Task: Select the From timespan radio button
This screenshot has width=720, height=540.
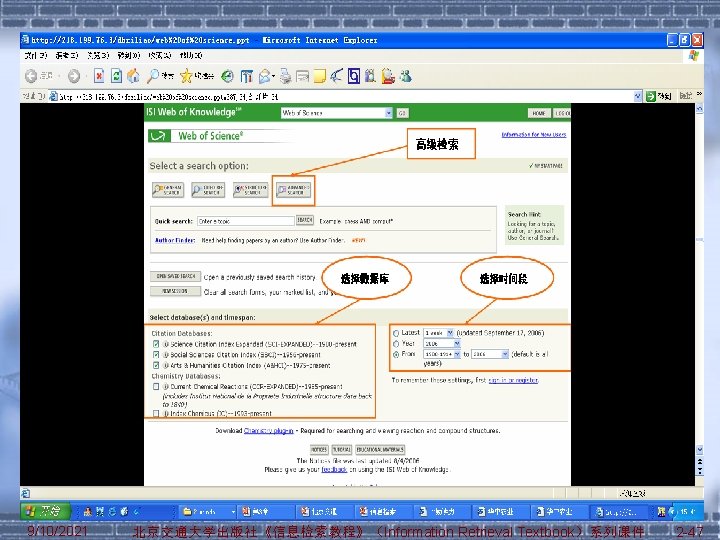Action: point(396,354)
